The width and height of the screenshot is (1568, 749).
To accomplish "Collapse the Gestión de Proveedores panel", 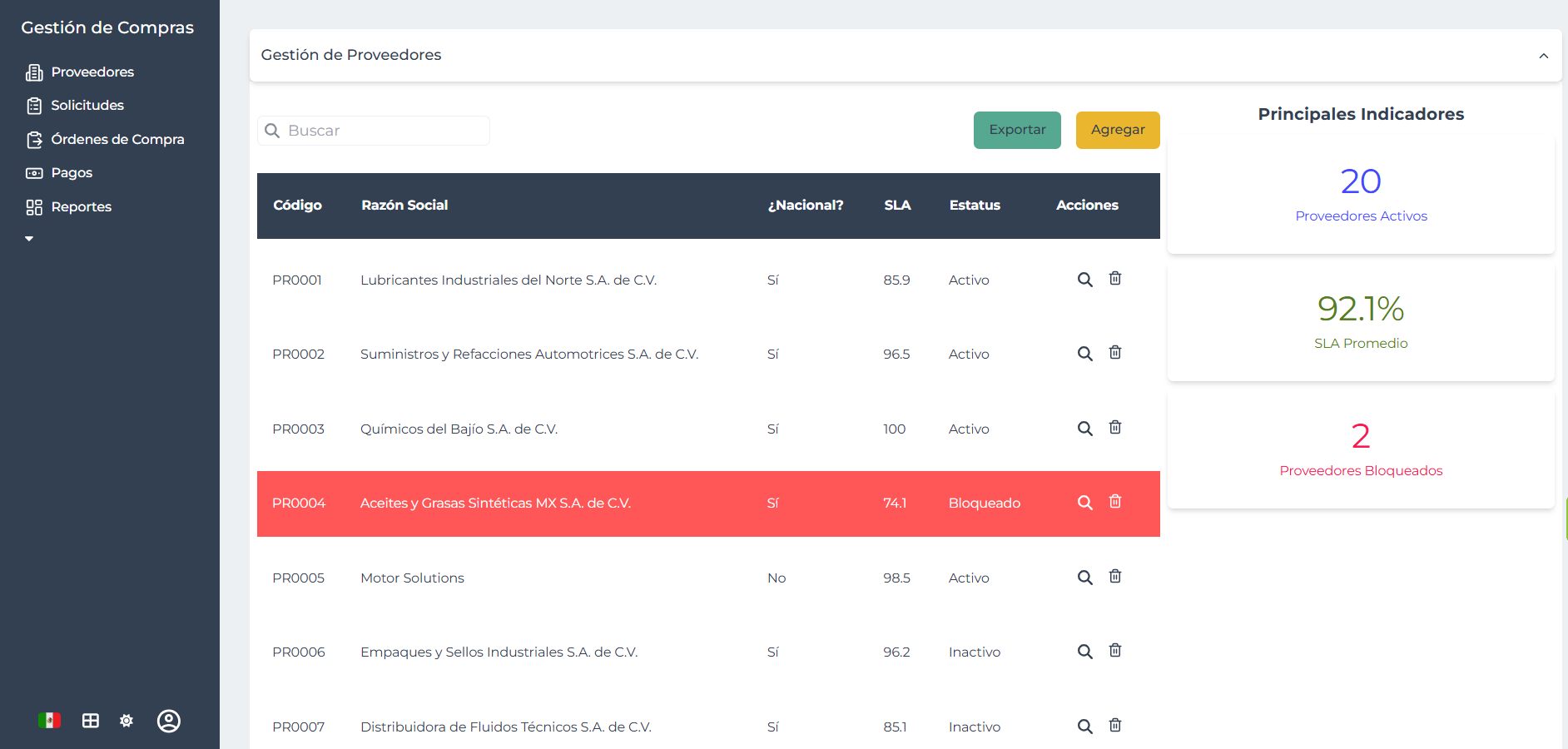I will 1543,56.
